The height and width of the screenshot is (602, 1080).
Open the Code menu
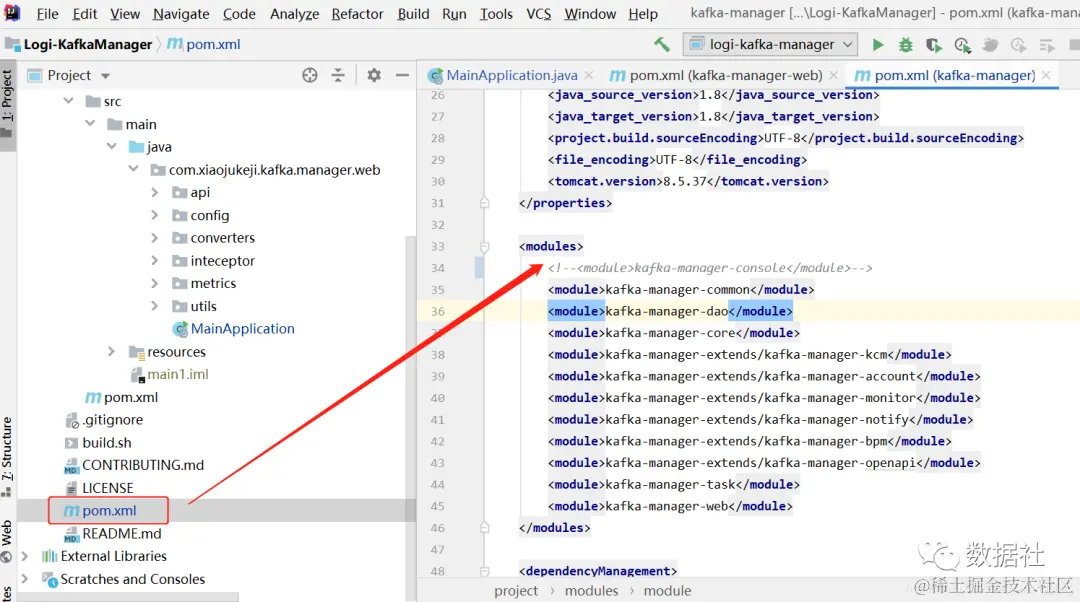tap(239, 14)
